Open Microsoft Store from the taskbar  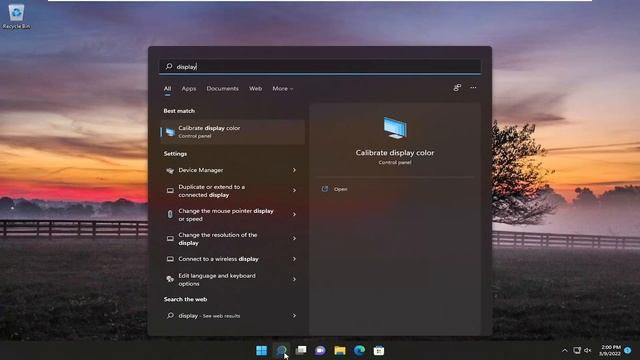pyautogui.click(x=379, y=350)
